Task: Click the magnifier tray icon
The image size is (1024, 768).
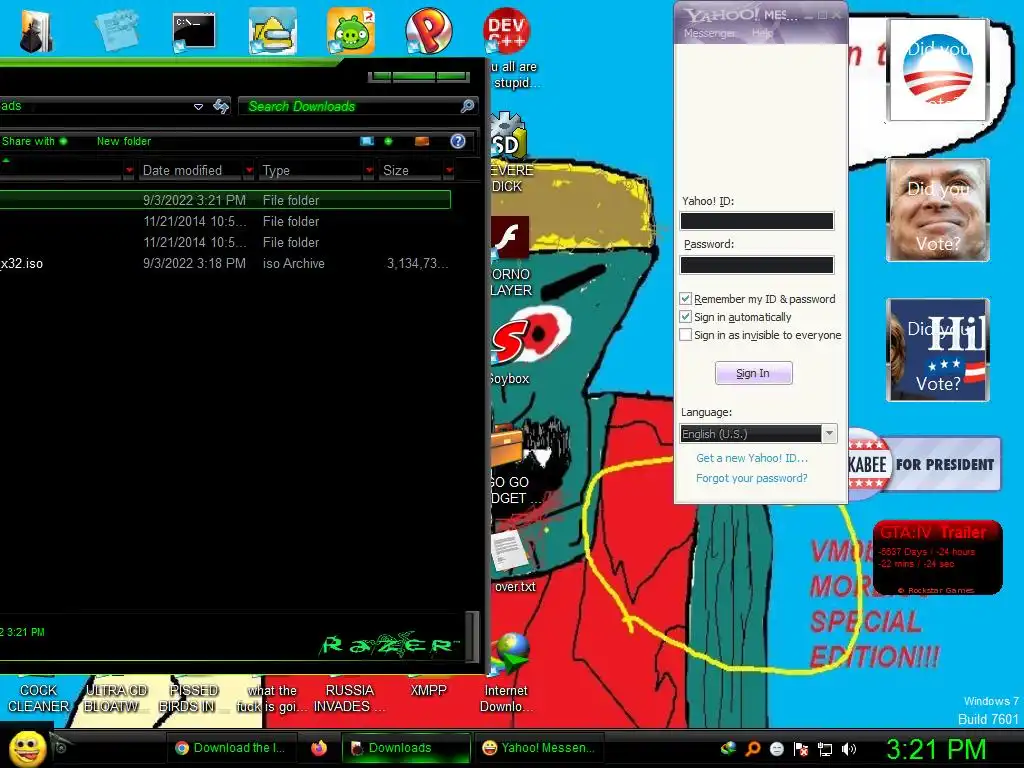Action: (752, 749)
